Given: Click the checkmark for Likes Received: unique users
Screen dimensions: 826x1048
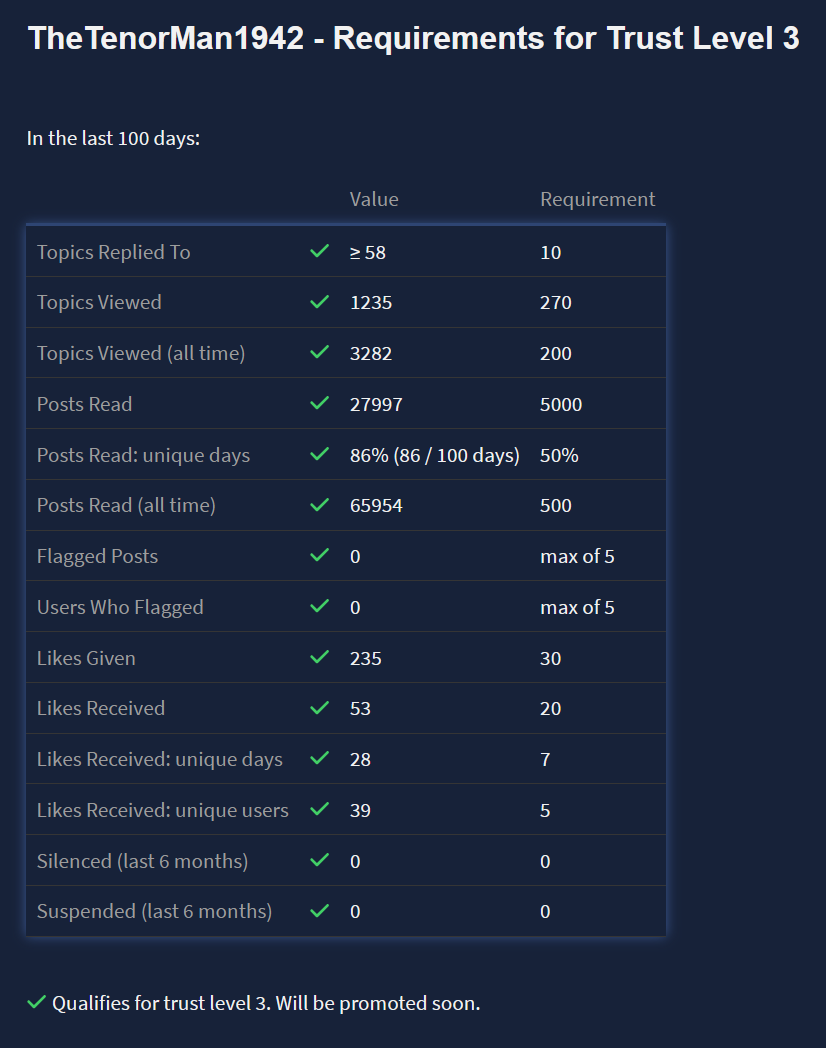Looking at the screenshot, I should tap(320, 810).
